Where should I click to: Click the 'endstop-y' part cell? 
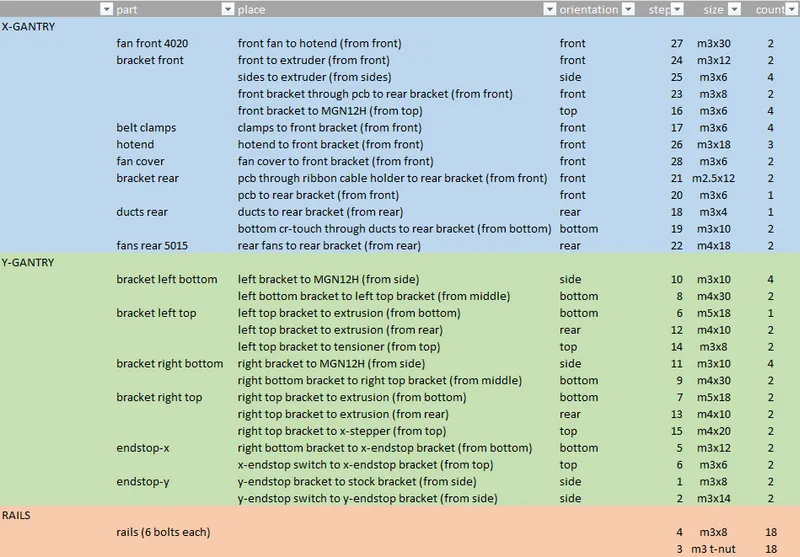click(x=143, y=482)
